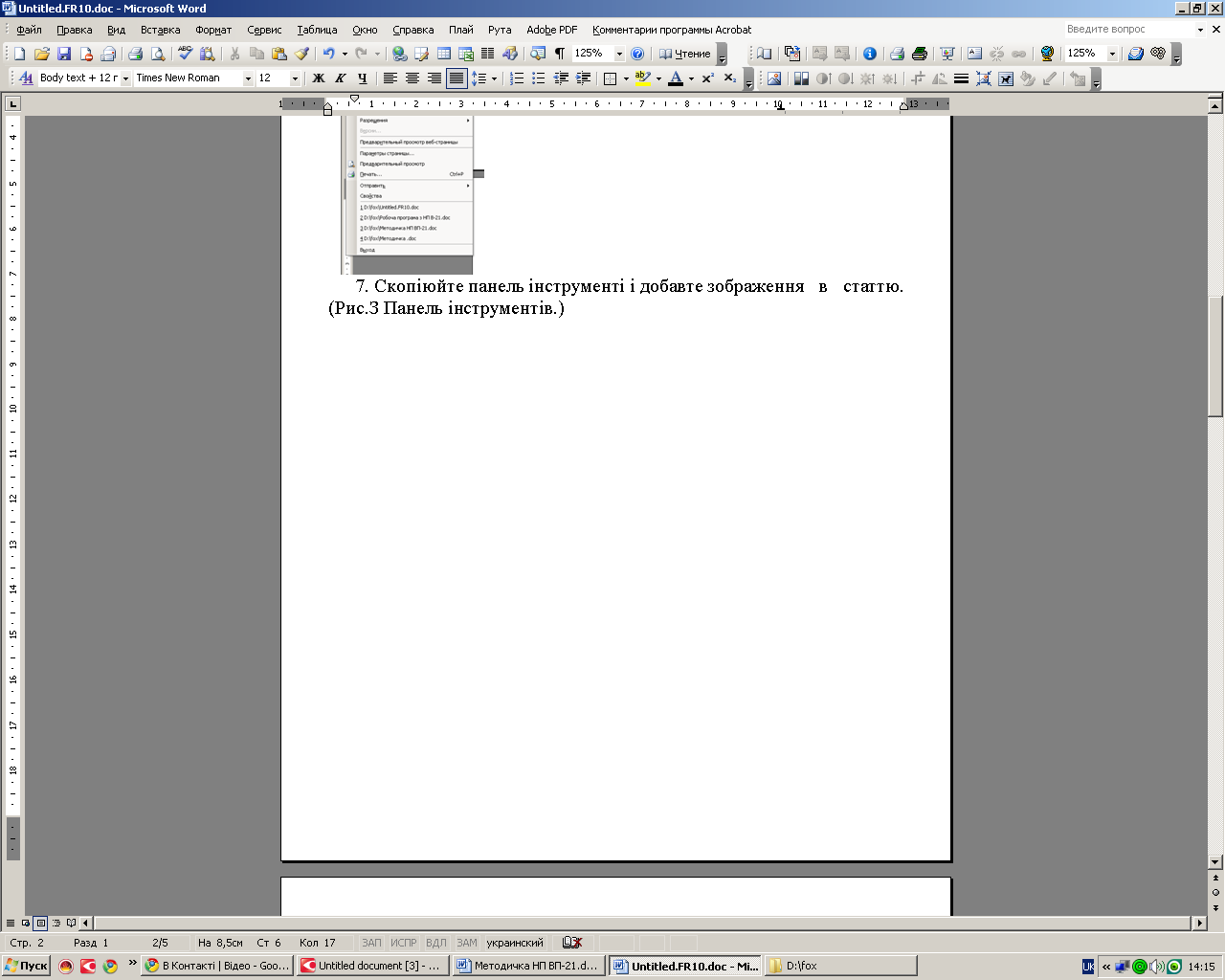This screenshot has height=980, width=1225.
Task: Toggle Italic formatting (К)
Action: point(341,78)
